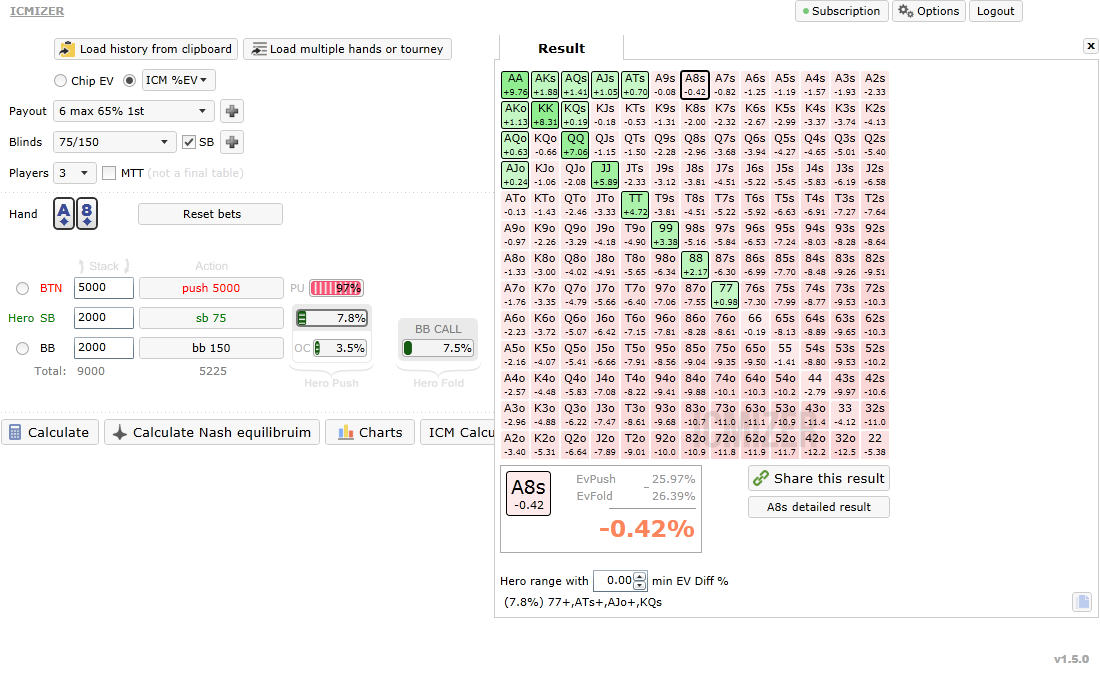Screen dimensions: 1100x678
Task: Open the Players count dropdown
Action: click(x=74, y=173)
